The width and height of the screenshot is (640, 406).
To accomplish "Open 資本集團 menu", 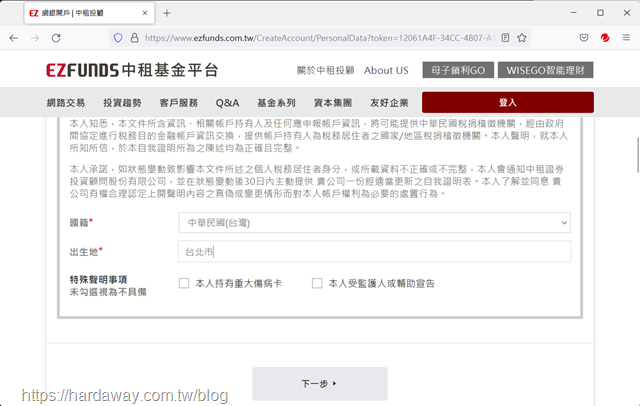I will click(333, 103).
